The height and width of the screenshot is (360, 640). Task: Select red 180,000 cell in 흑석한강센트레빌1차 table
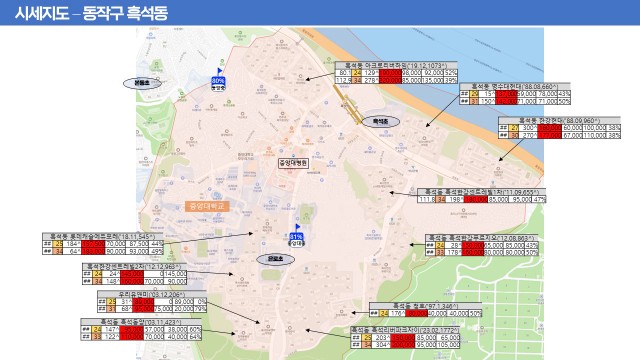pos(476,200)
